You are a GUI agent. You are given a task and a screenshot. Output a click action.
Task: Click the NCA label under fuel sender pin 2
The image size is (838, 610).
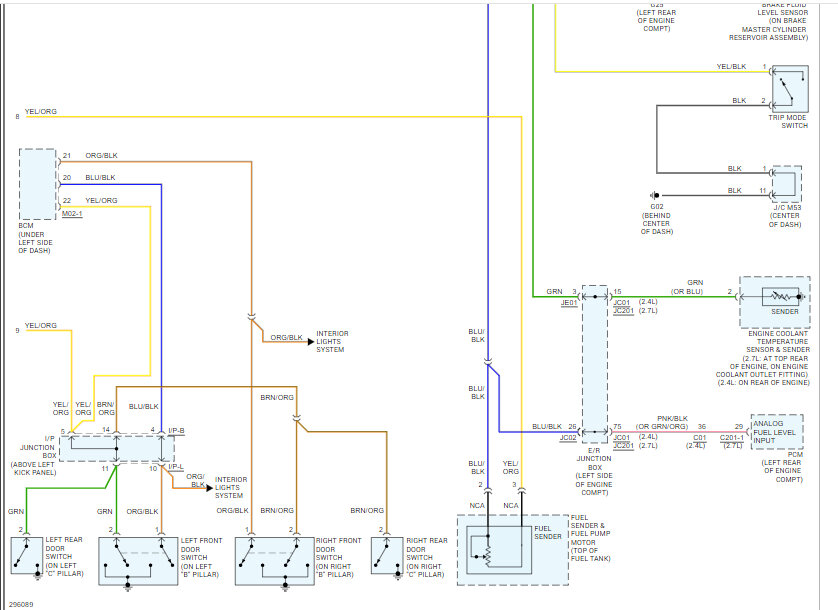pos(477,505)
